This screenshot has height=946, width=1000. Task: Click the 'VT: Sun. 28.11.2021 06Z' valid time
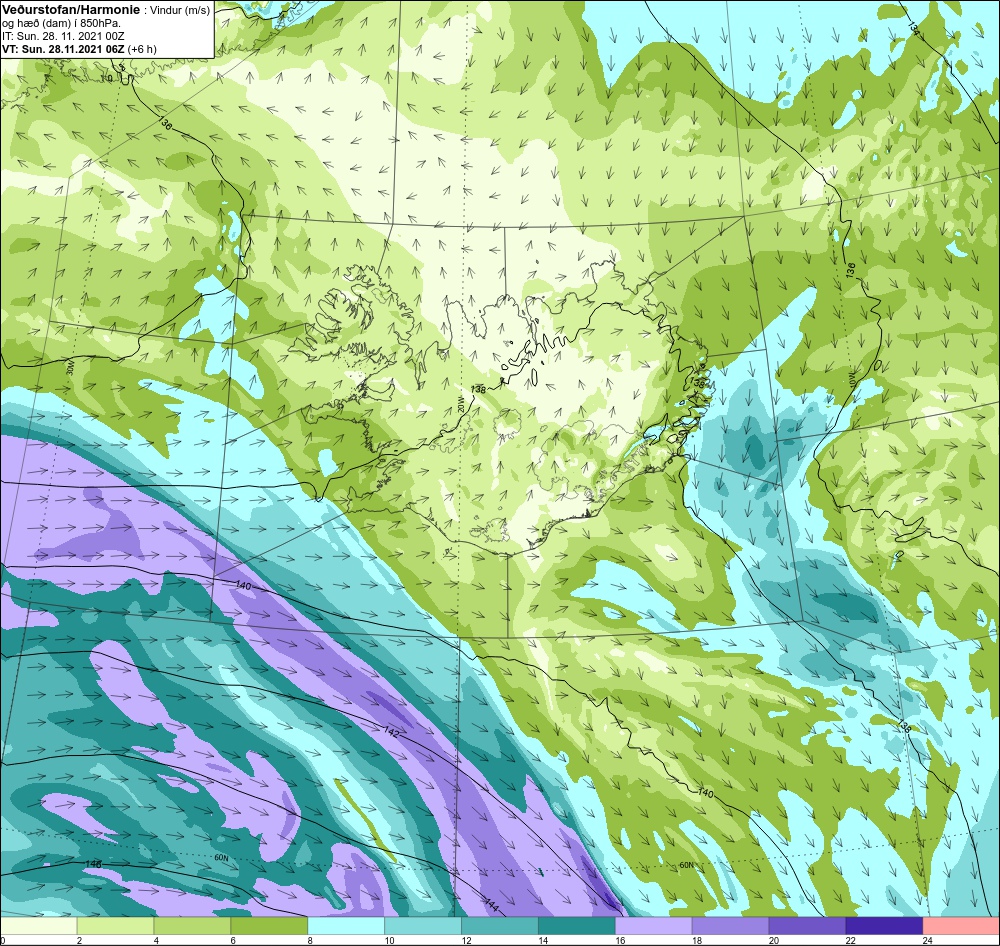click(x=63, y=49)
